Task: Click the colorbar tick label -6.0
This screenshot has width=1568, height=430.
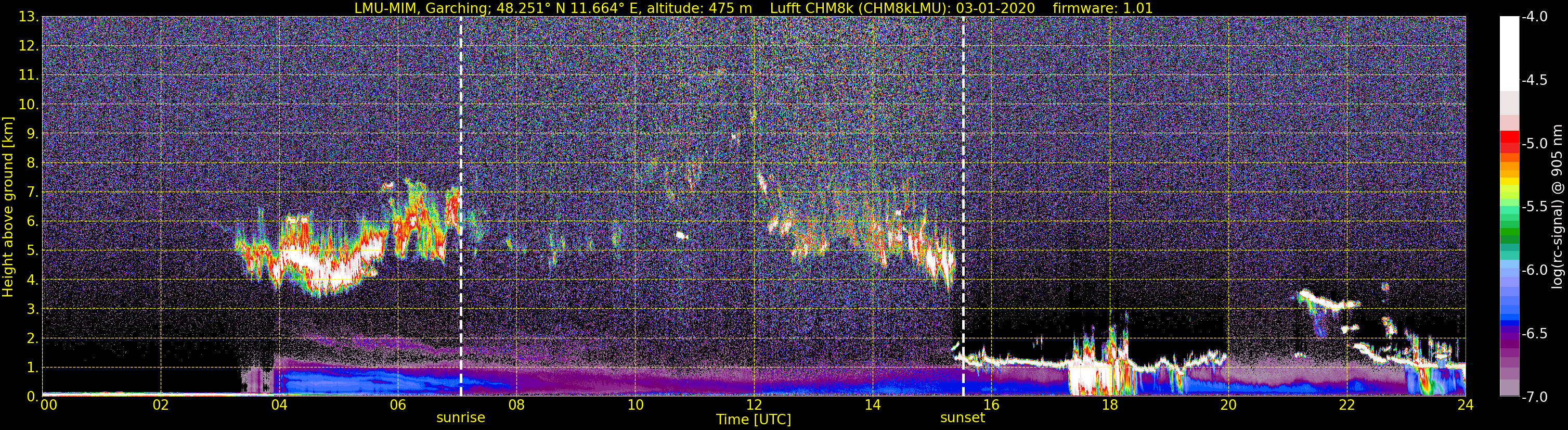Action: [x=1534, y=270]
